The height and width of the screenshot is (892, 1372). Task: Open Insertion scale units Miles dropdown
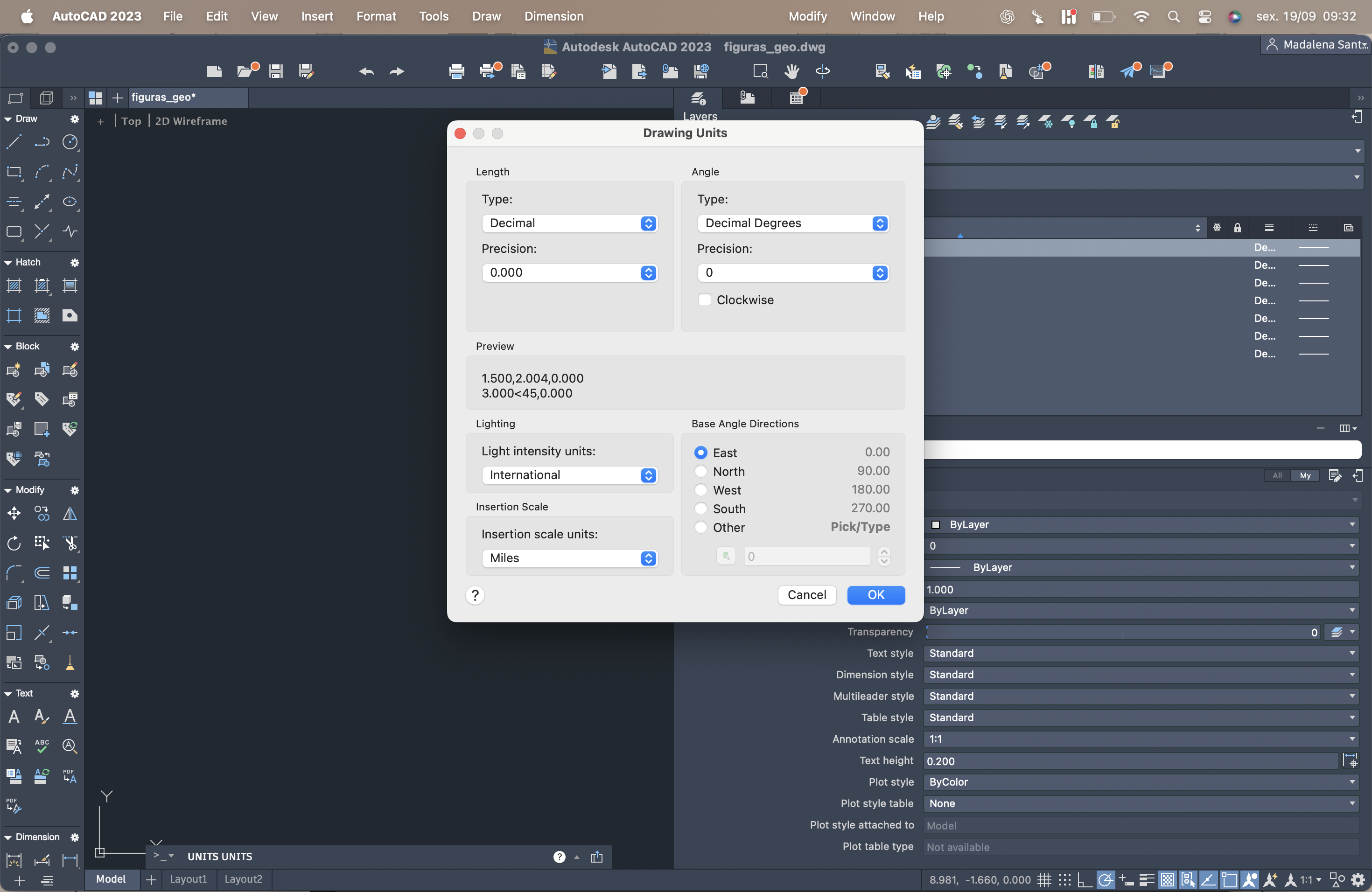click(569, 558)
